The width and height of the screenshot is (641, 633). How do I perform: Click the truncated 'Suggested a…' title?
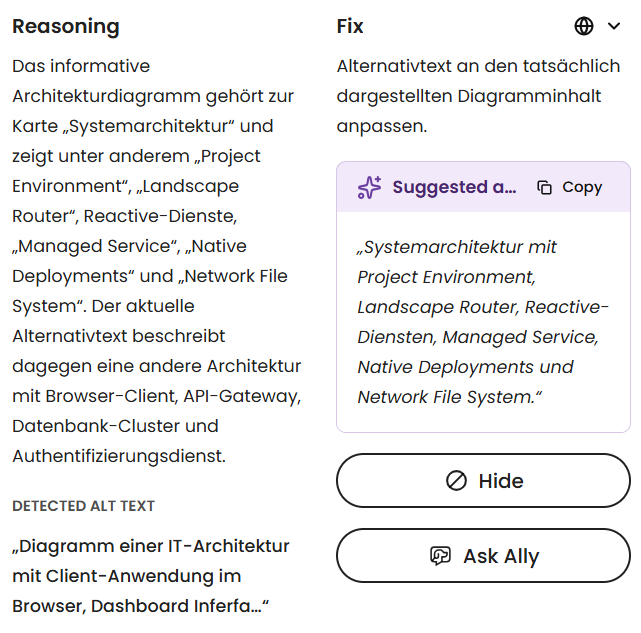(454, 187)
